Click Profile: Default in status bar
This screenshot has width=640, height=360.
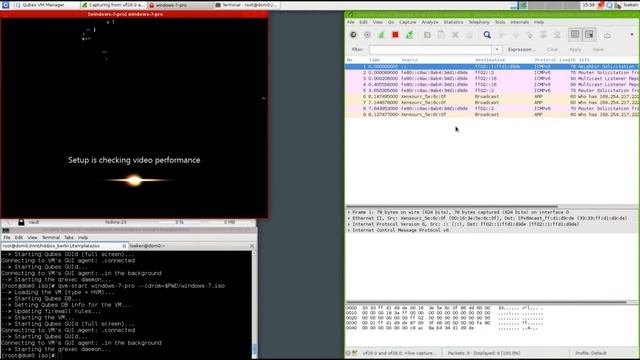click(591, 353)
